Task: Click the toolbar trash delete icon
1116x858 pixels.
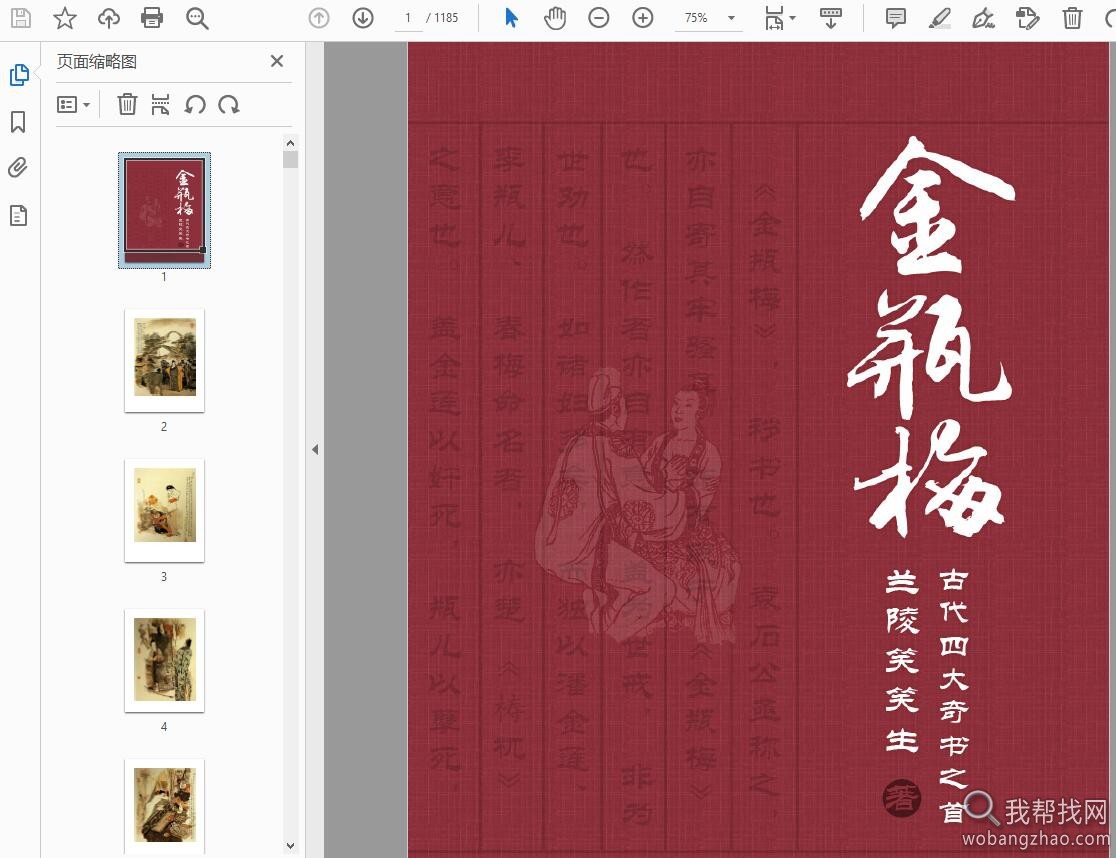Action: tap(1072, 18)
